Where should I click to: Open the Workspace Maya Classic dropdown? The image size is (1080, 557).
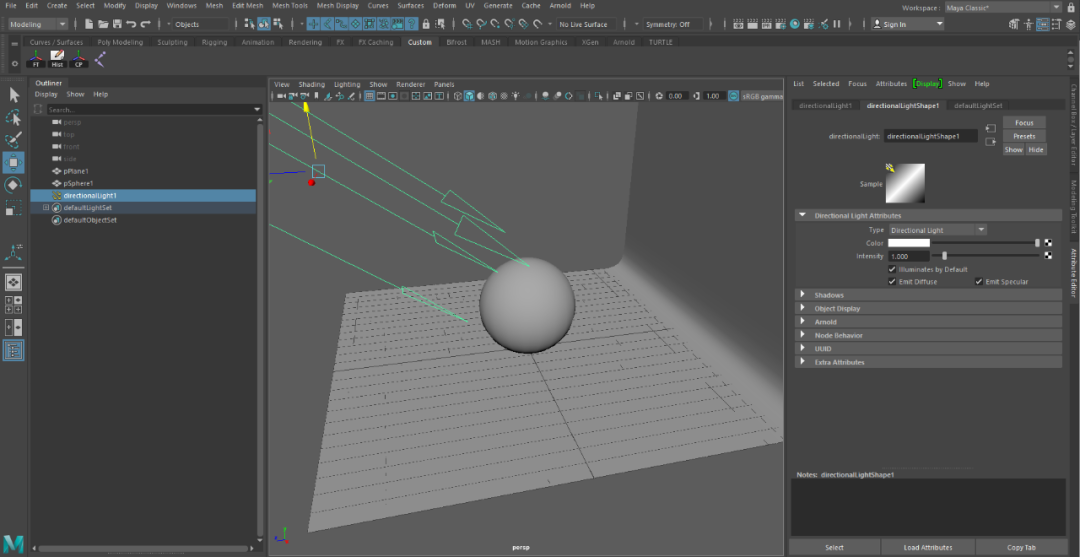pos(1003,8)
